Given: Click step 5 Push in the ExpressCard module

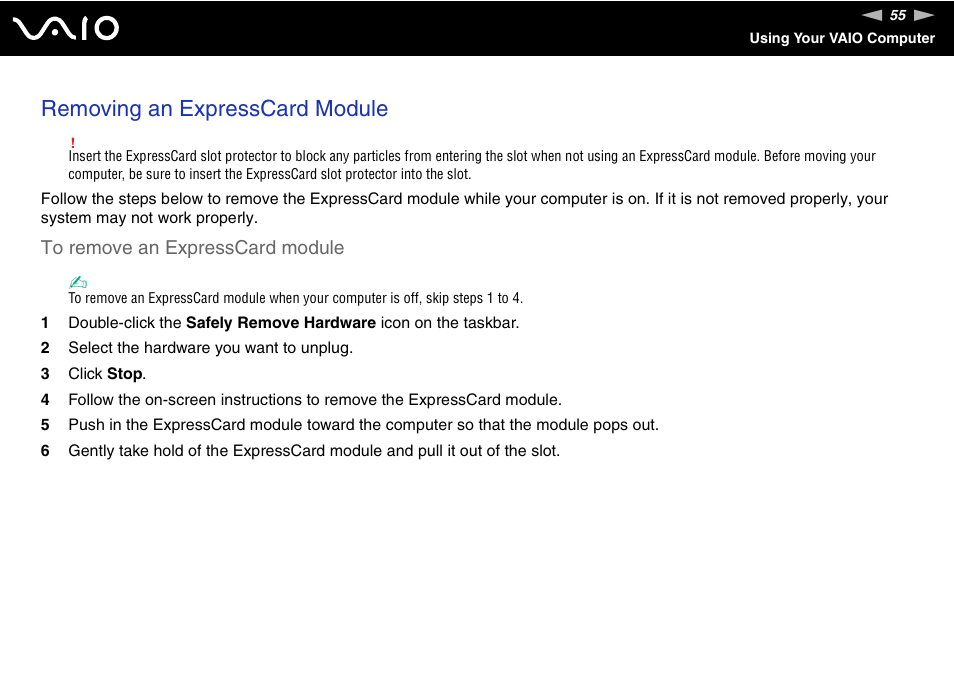Looking at the screenshot, I should coord(363,425).
